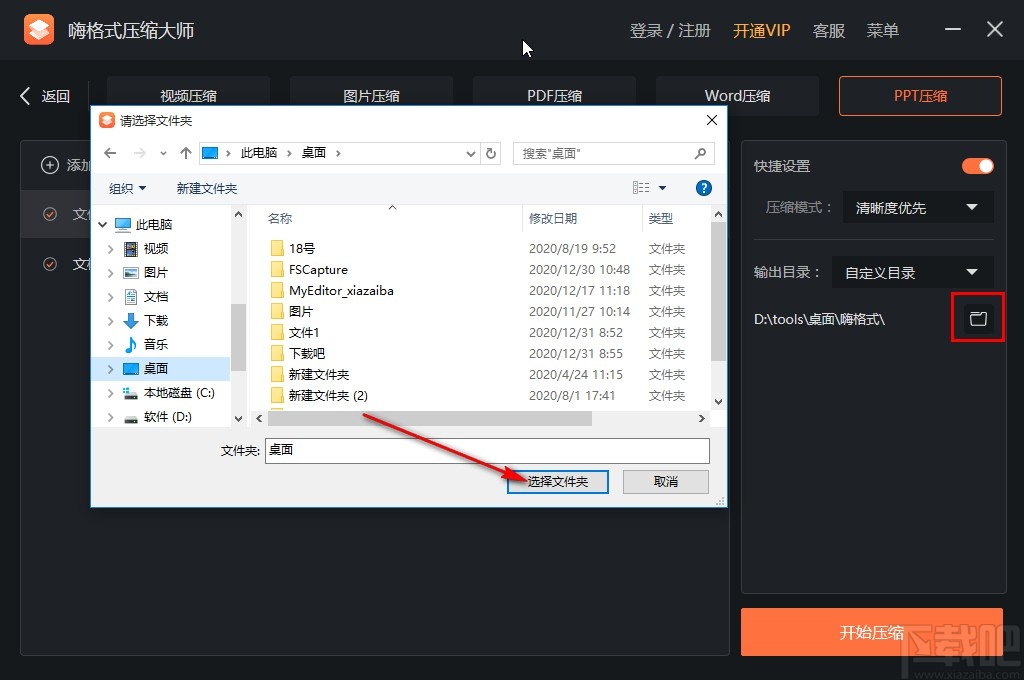Click the 搜索"桌面" search box
Image resolution: width=1024 pixels, height=680 pixels.
(x=613, y=154)
